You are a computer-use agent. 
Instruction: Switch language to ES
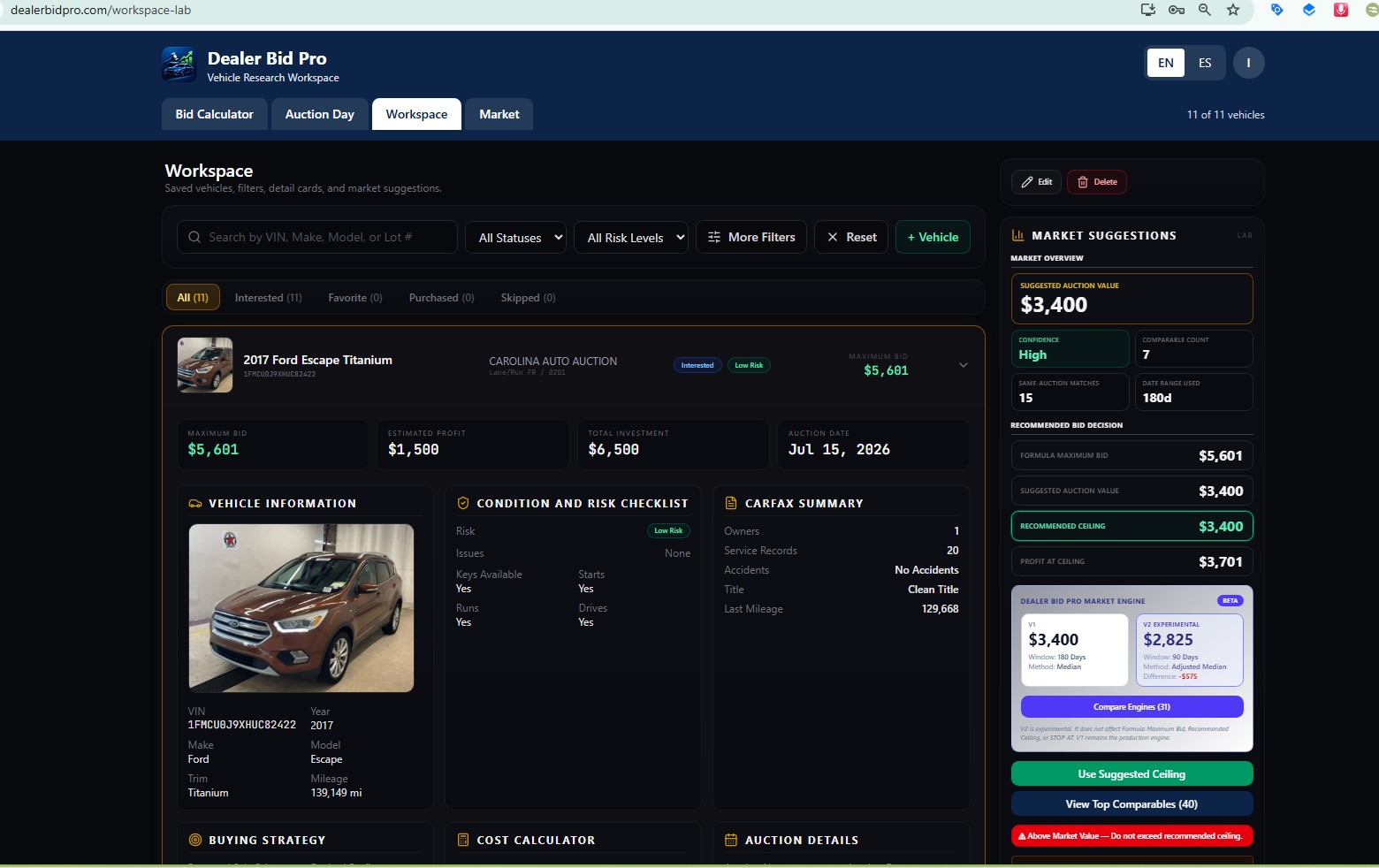coord(1205,63)
